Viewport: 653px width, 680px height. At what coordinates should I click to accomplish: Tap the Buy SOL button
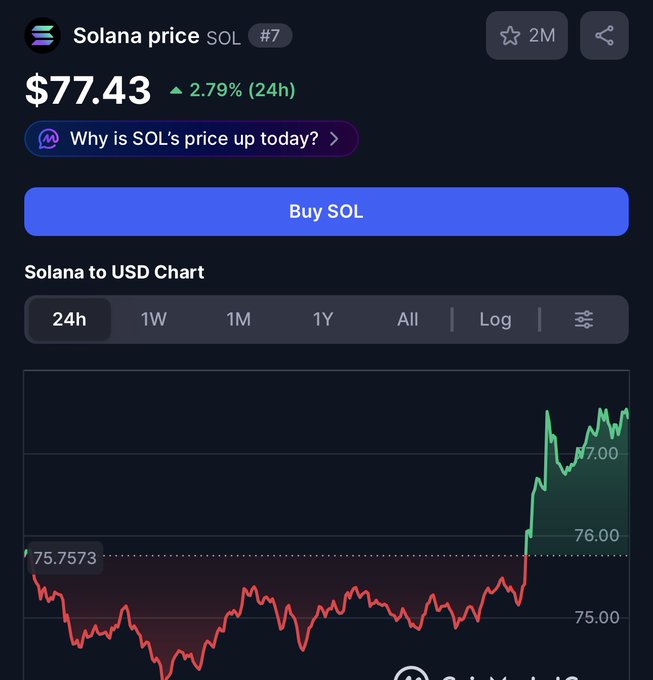point(326,212)
